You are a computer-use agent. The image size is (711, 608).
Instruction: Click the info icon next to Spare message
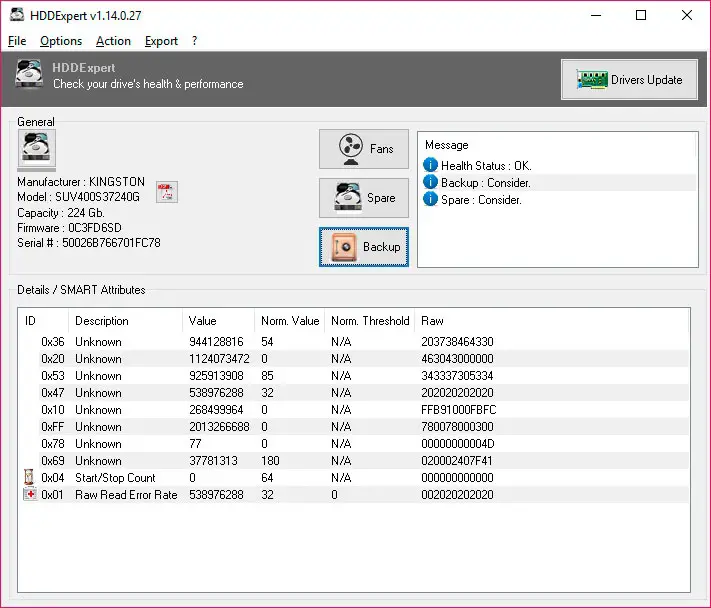[430, 199]
